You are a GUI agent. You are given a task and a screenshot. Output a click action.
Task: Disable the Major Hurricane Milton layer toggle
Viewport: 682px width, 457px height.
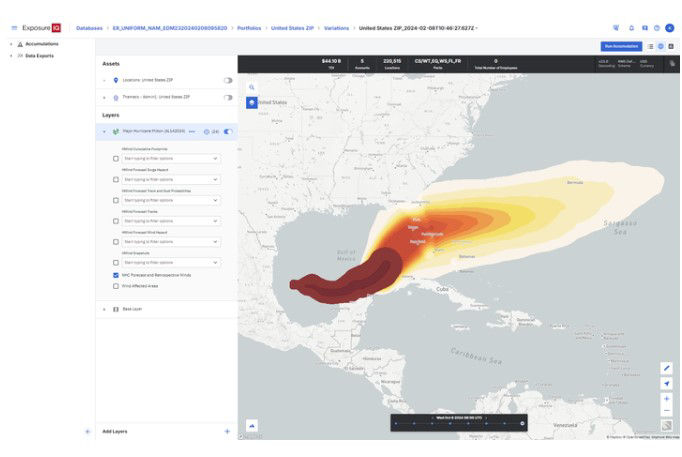click(228, 131)
